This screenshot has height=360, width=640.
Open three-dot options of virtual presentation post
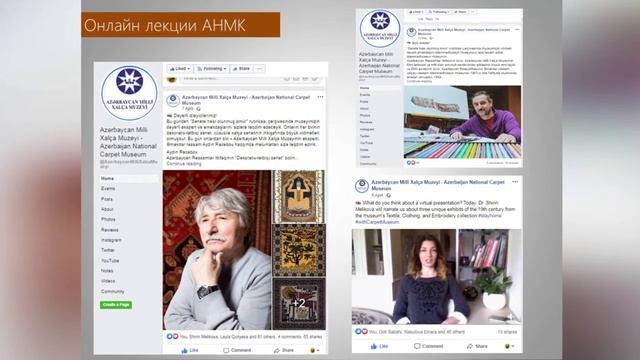pos(515,182)
